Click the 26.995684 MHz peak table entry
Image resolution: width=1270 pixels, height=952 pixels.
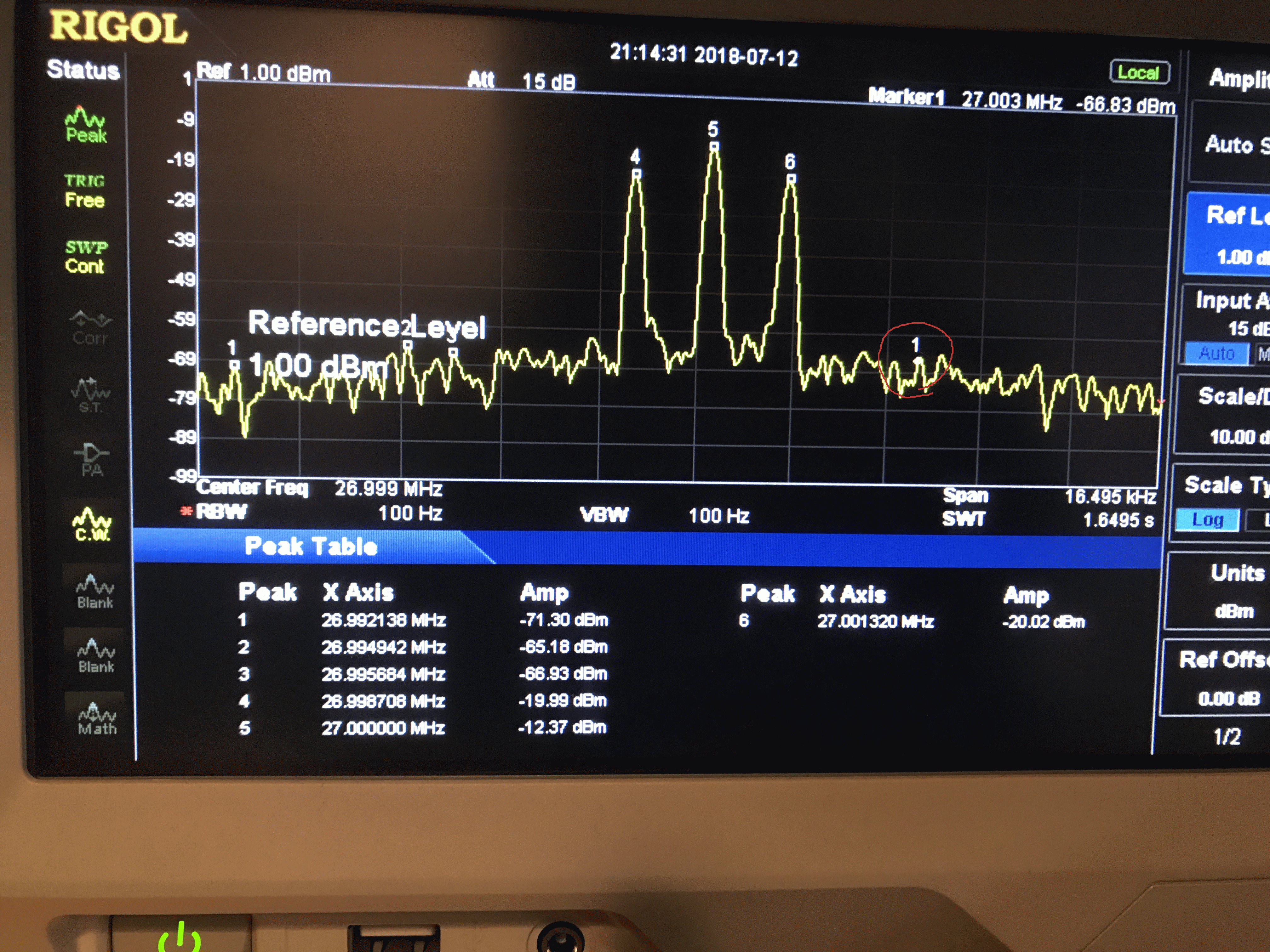pyautogui.click(x=384, y=674)
